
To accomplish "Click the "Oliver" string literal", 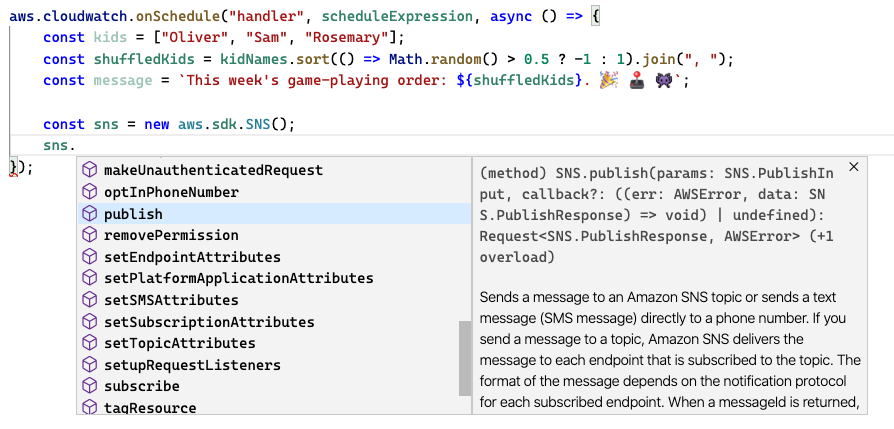I will tap(194, 38).
